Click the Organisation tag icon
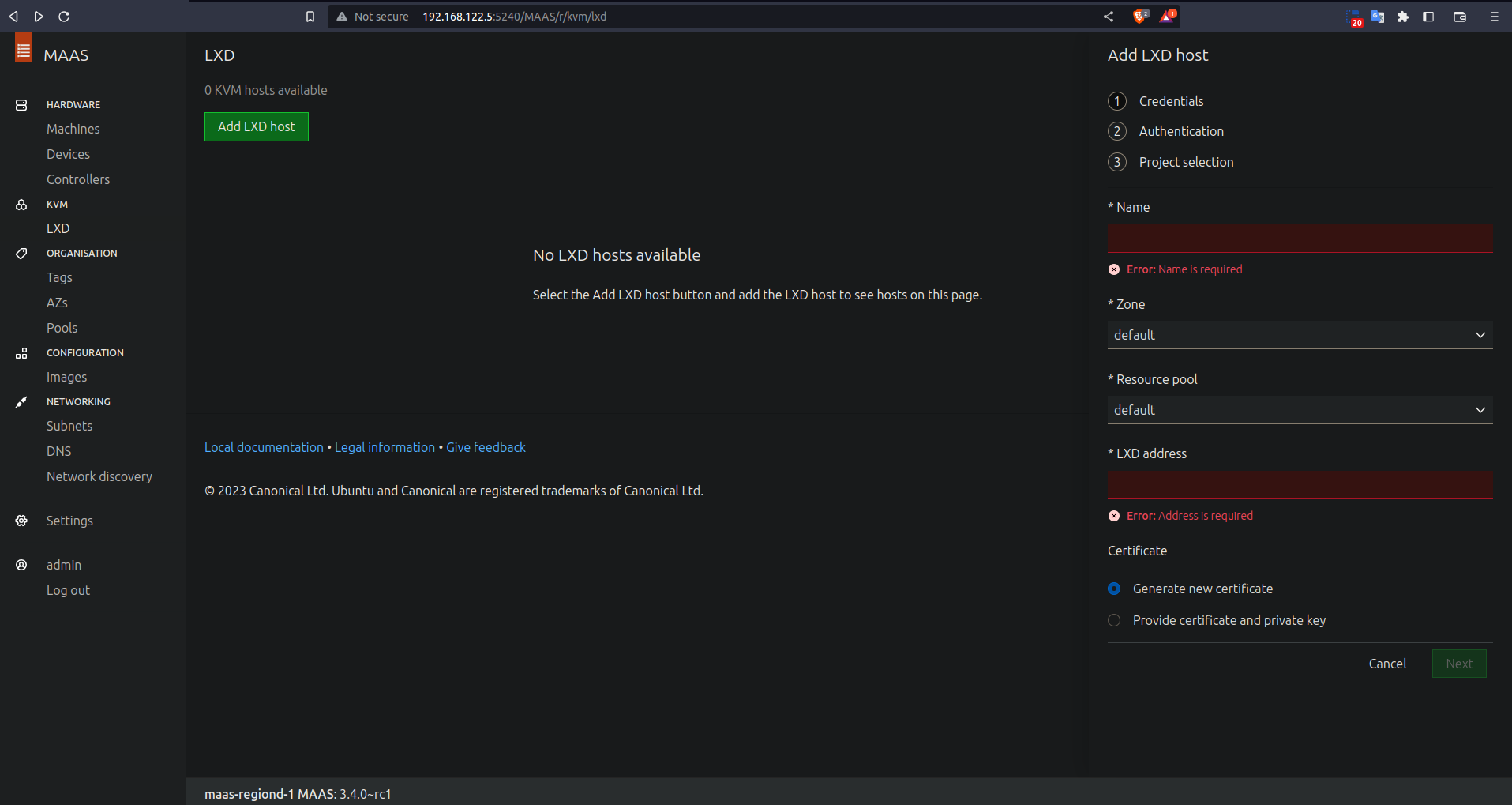The height and width of the screenshot is (805, 1512). (21, 254)
